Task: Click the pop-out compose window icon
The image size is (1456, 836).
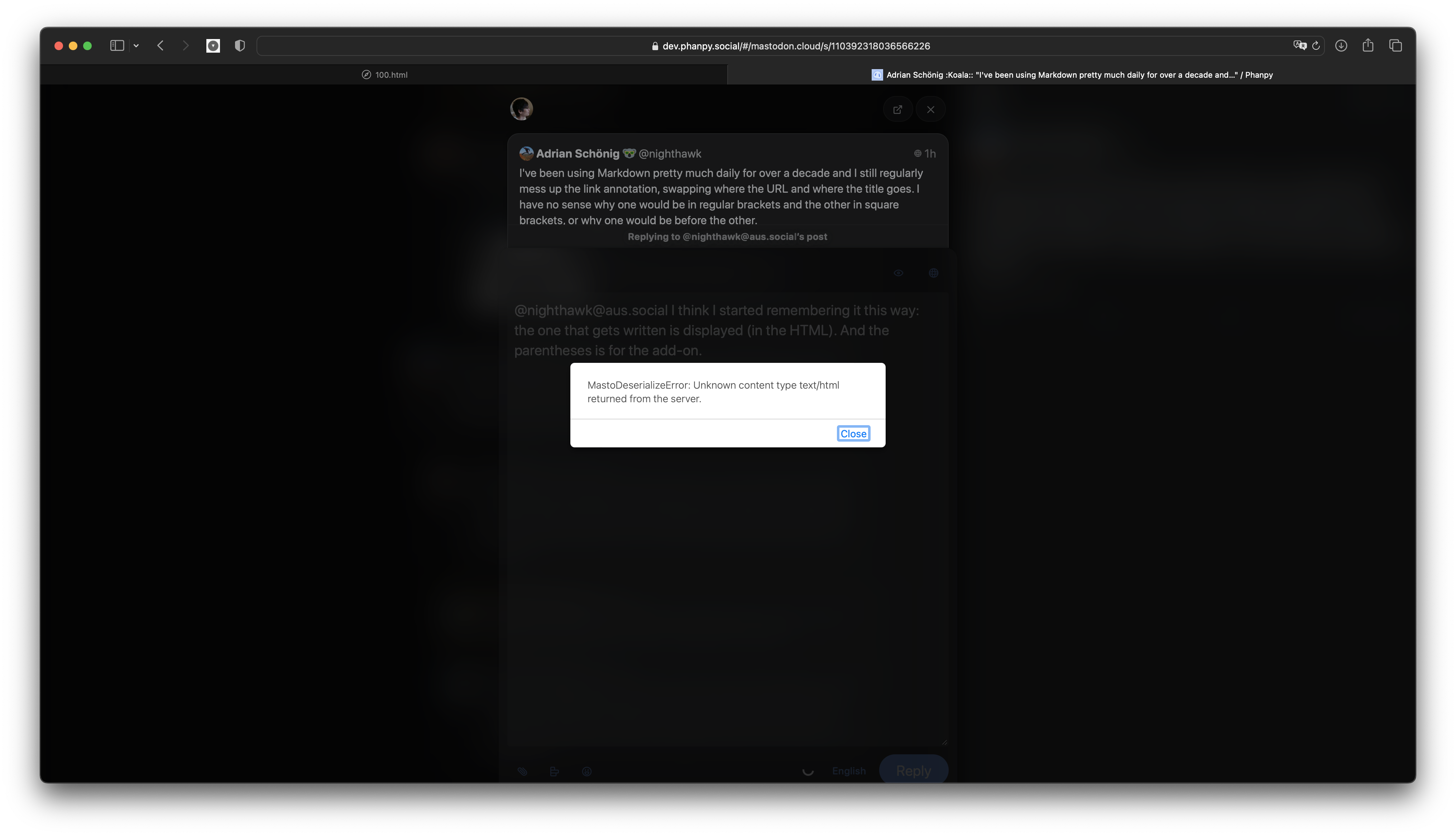Action: [897, 110]
